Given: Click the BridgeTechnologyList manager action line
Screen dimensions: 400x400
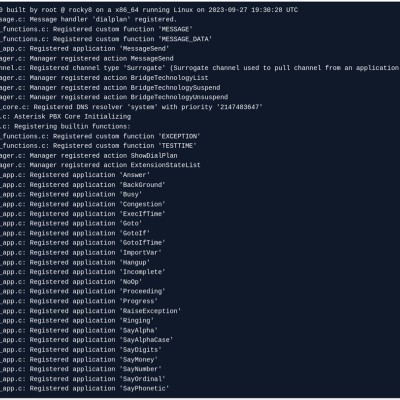Looking at the screenshot, I should click(x=104, y=78).
